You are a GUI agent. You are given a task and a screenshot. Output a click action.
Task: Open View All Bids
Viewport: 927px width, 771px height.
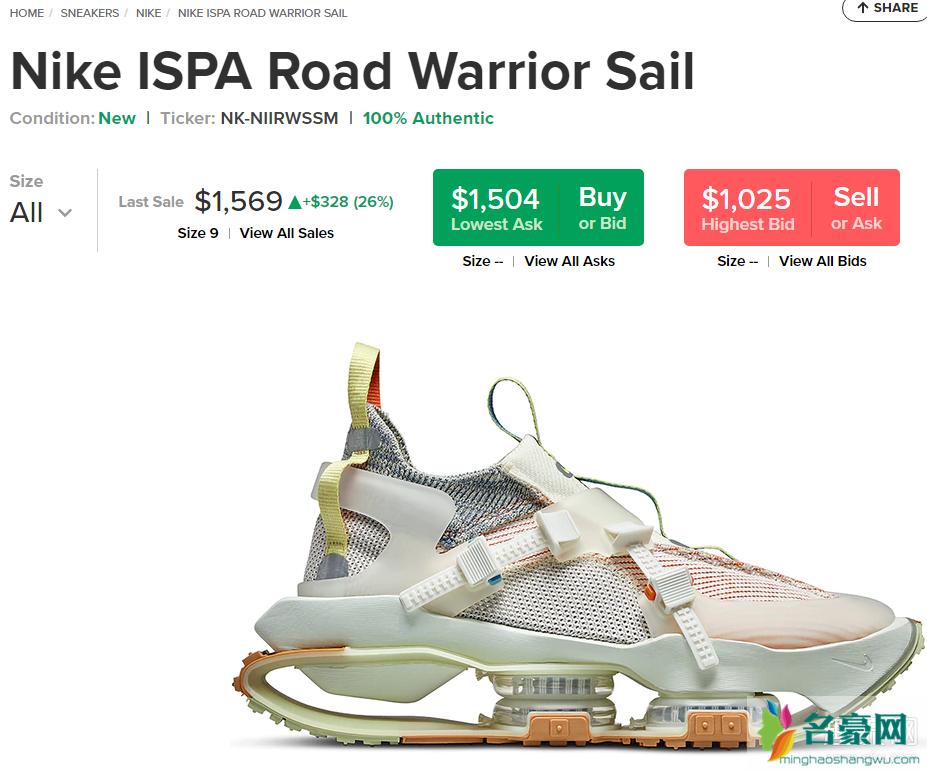pos(822,261)
